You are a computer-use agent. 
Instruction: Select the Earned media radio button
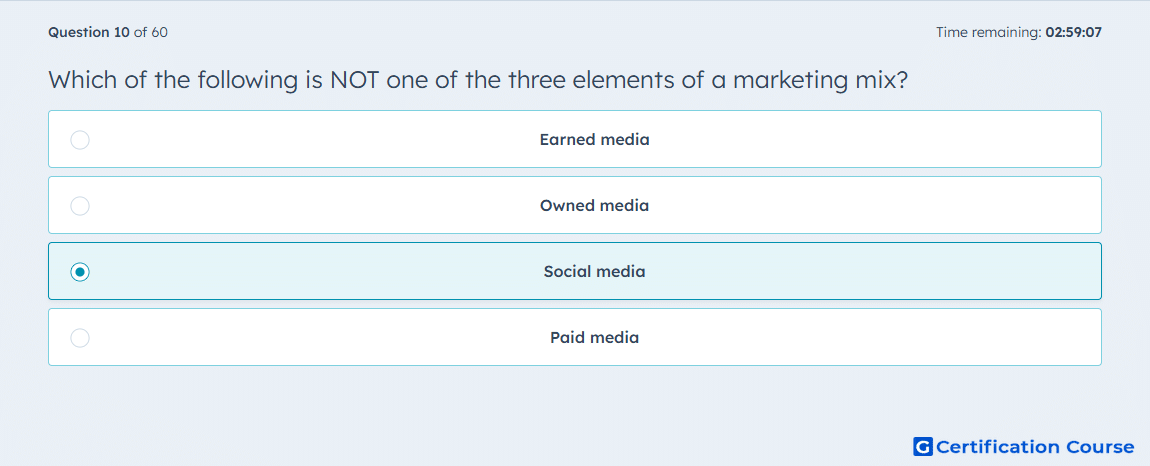coord(80,139)
